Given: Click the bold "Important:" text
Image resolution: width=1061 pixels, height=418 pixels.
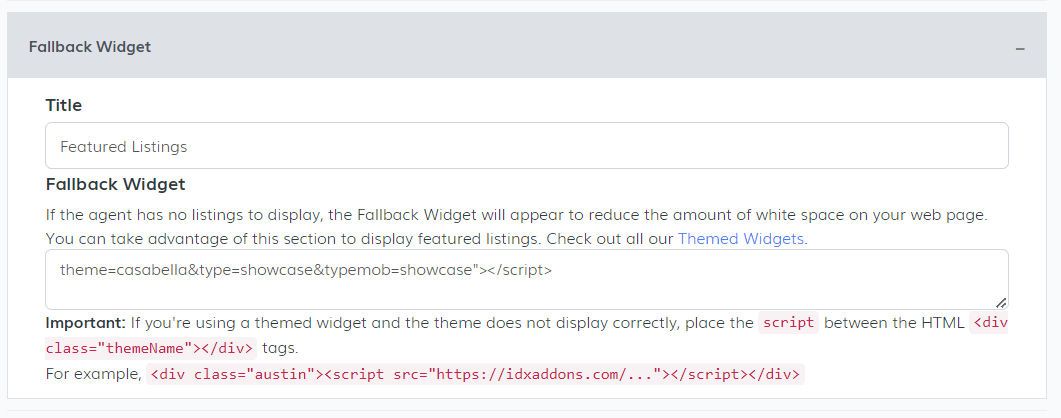Looking at the screenshot, I should coord(85,323).
